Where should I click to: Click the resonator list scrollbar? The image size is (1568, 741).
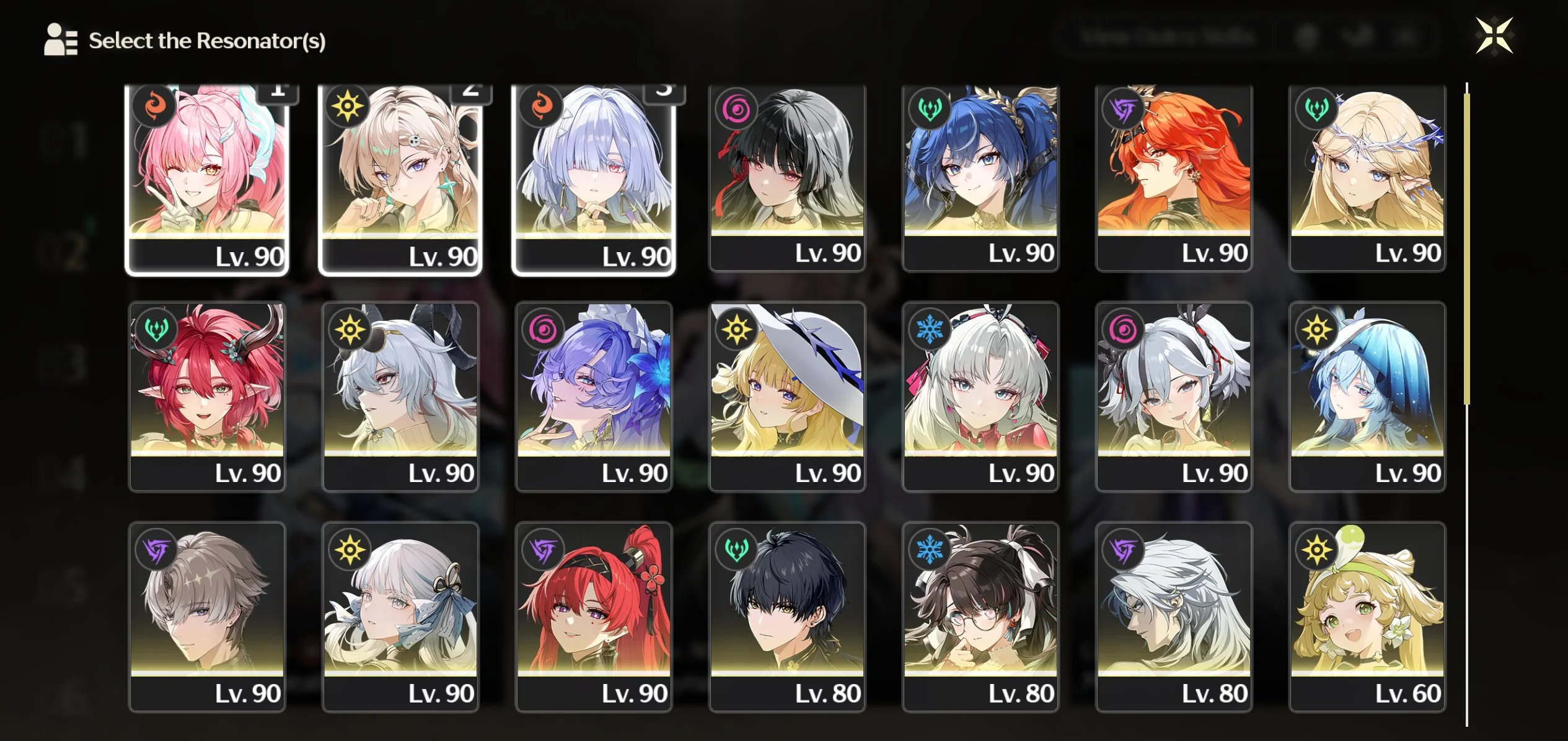tap(1467, 404)
